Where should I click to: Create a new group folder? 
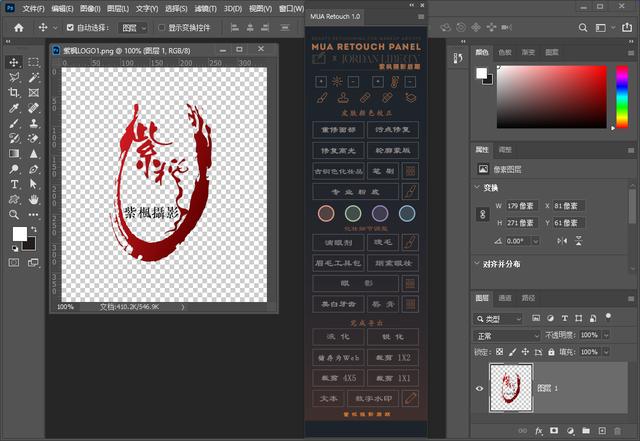pos(586,431)
